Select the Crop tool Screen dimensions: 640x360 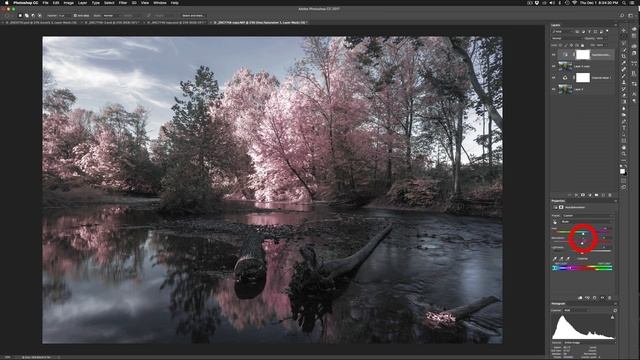tap(624, 56)
